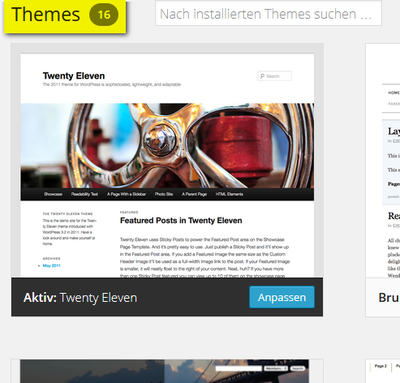Click 'Featured Posts in Twenty Eleven' heading in preview

(x=181, y=221)
